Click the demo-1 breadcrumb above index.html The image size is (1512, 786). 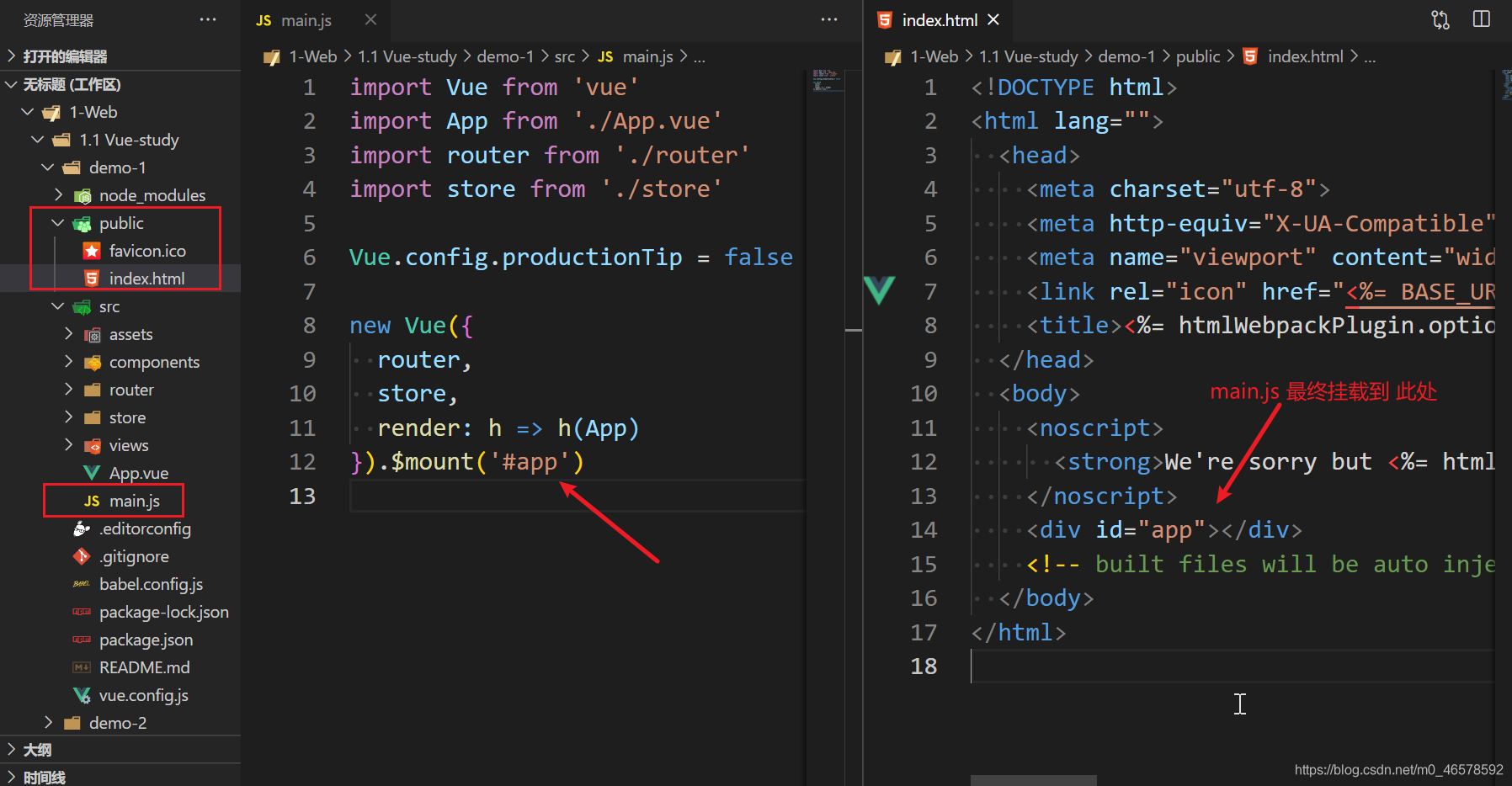(1127, 56)
